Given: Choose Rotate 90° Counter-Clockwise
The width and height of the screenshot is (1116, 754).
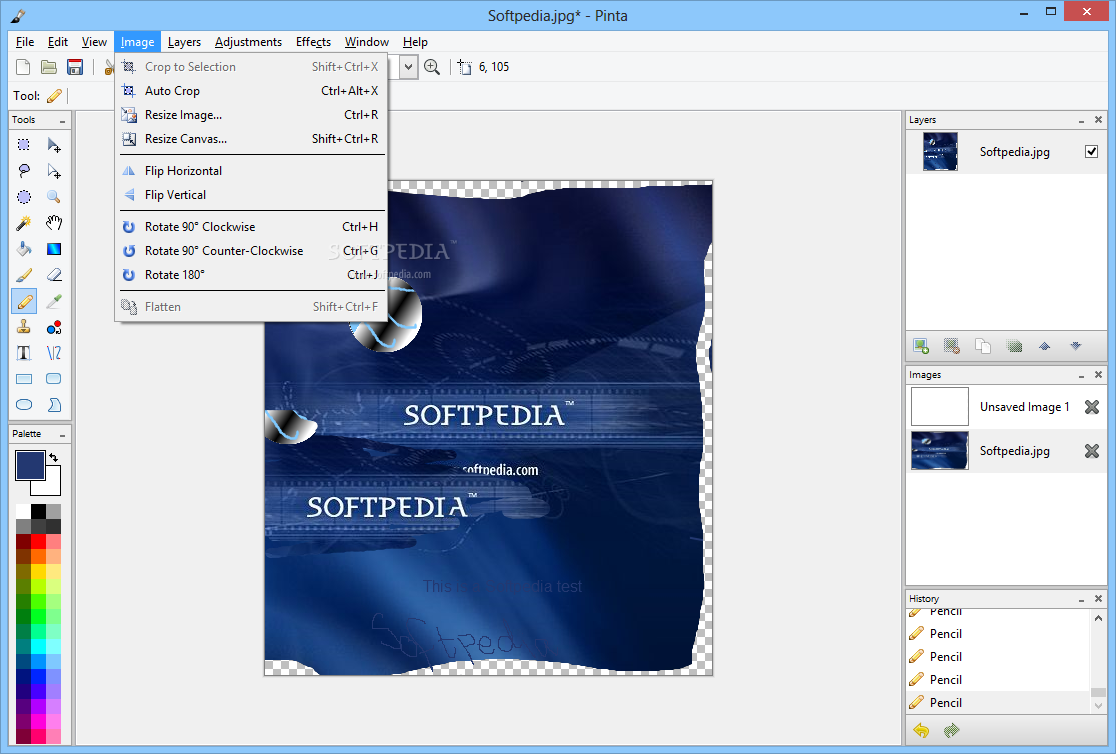Looking at the screenshot, I should (x=251, y=251).
